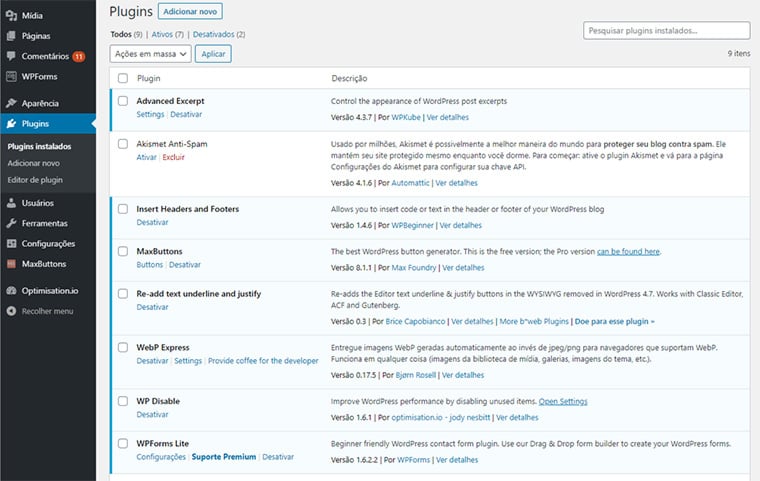Check the Advanced Excerpt plugin checkbox
Image resolution: width=760 pixels, height=481 pixels.
tap(123, 101)
